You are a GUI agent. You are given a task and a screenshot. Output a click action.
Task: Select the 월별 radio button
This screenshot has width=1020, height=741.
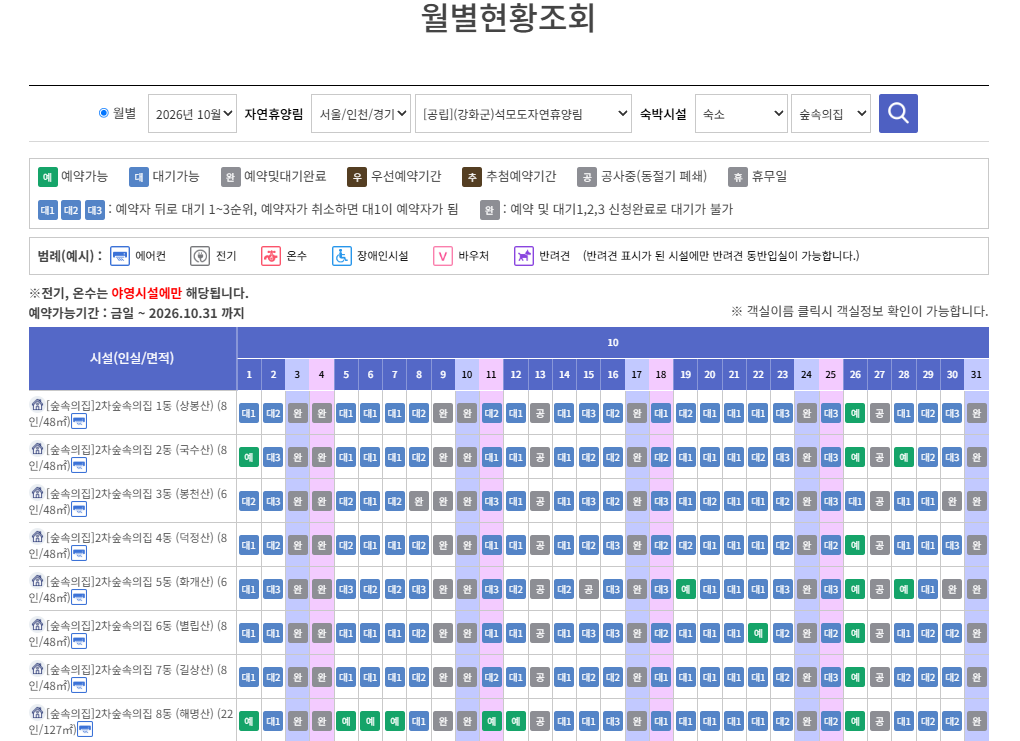[103, 113]
